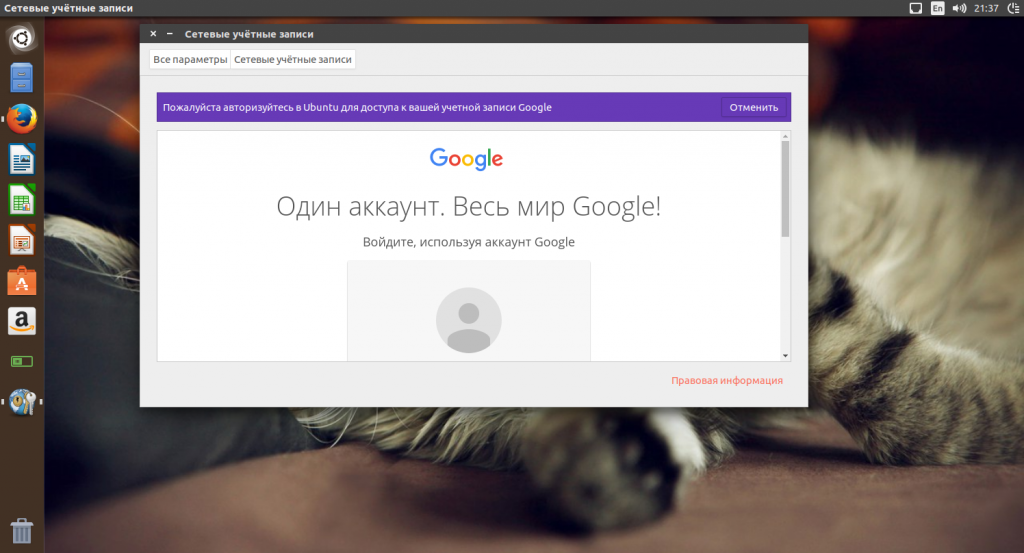Open the network indicator in top panel
The height and width of the screenshot is (553, 1024).
coord(915,8)
